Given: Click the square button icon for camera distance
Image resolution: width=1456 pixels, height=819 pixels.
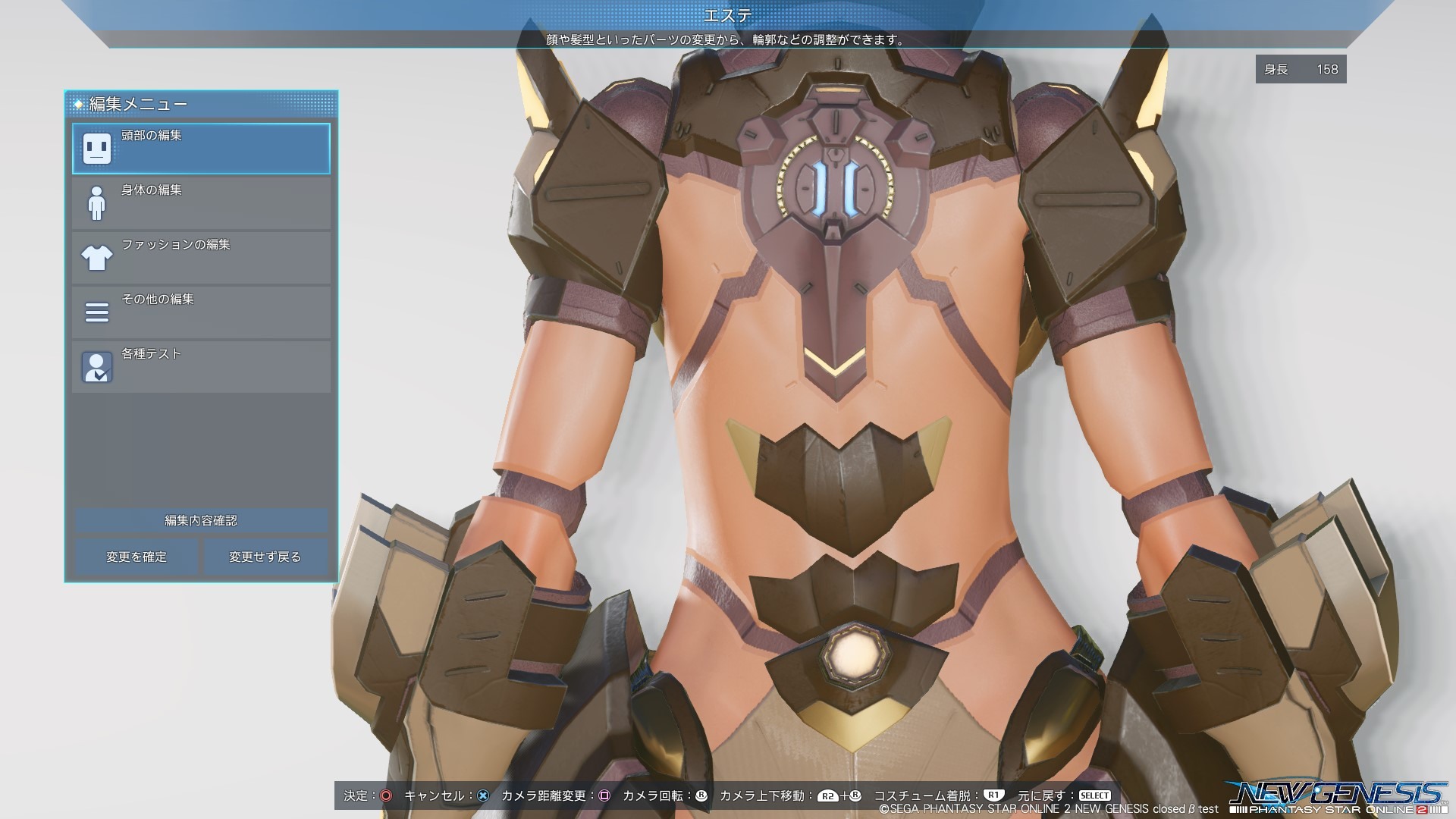Looking at the screenshot, I should tap(604, 795).
